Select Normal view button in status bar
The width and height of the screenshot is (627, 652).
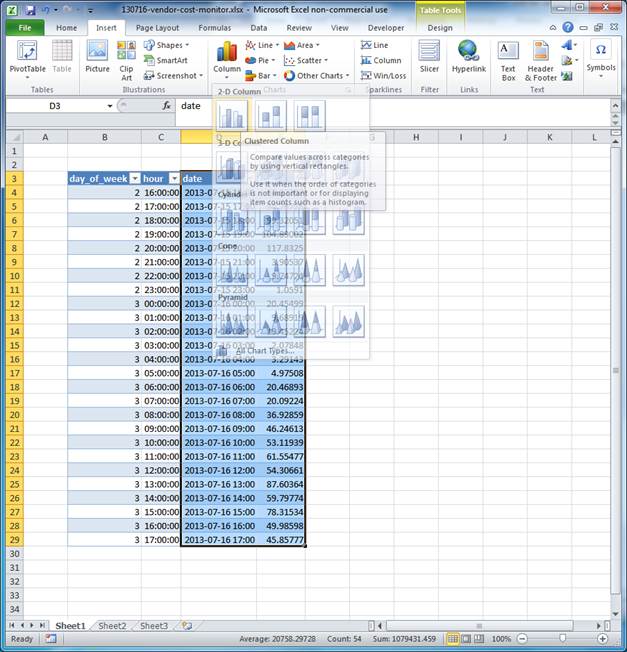pyautogui.click(x=453, y=638)
